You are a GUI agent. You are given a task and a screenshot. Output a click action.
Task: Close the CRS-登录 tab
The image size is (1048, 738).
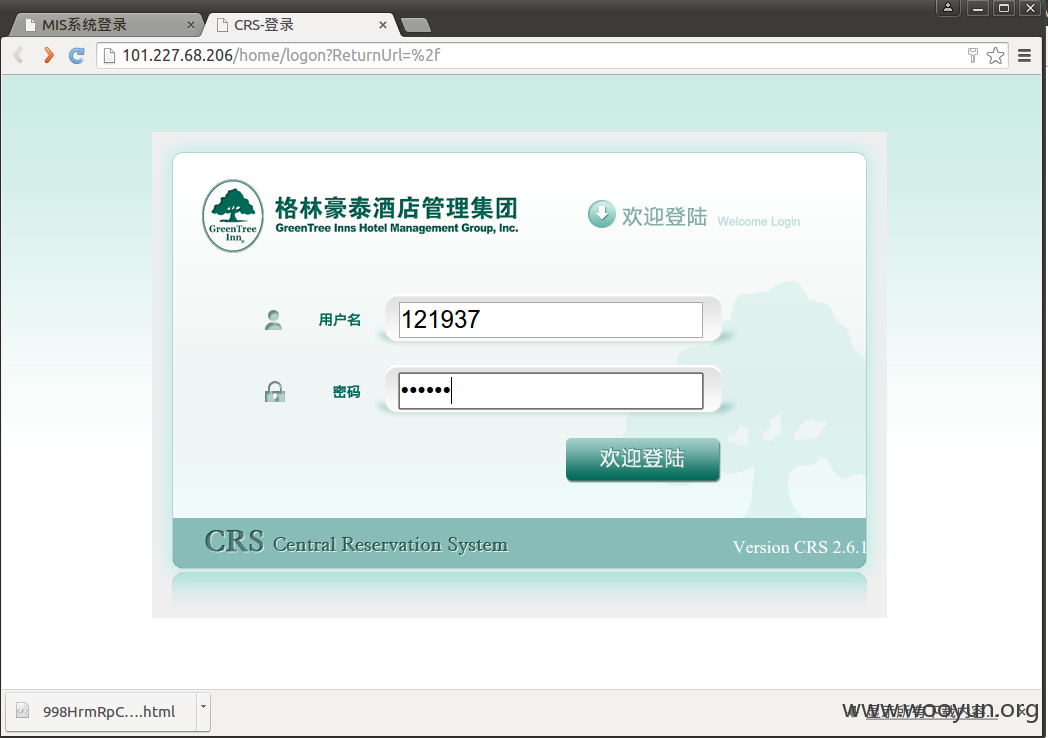[x=382, y=25]
